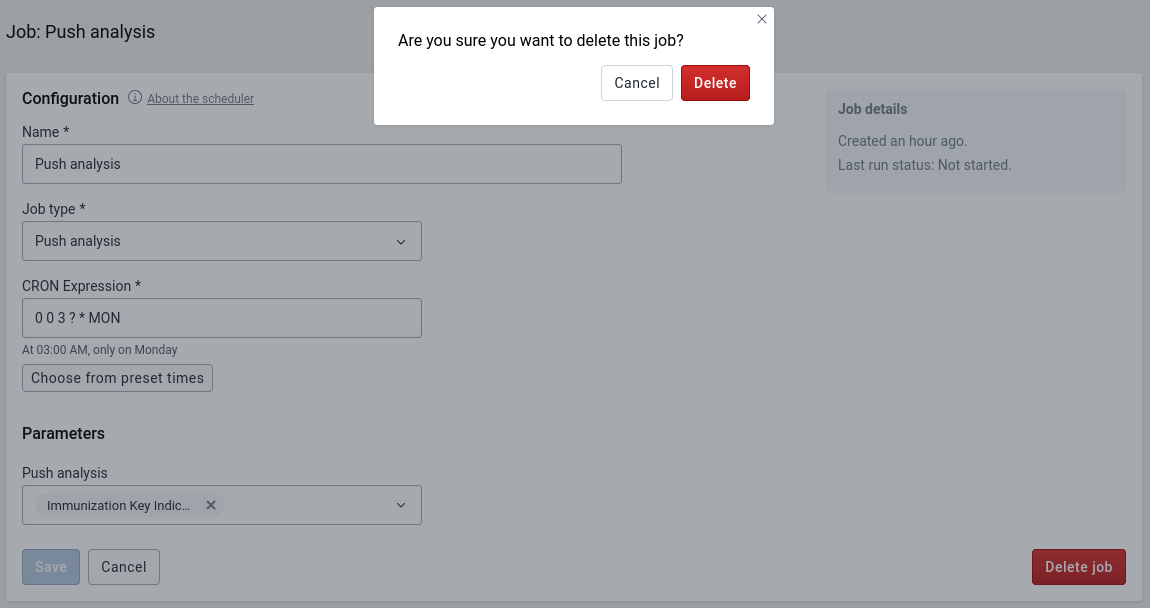This screenshot has height=608, width=1150.
Task: Confirm deletion with the Delete button
Action: point(715,83)
